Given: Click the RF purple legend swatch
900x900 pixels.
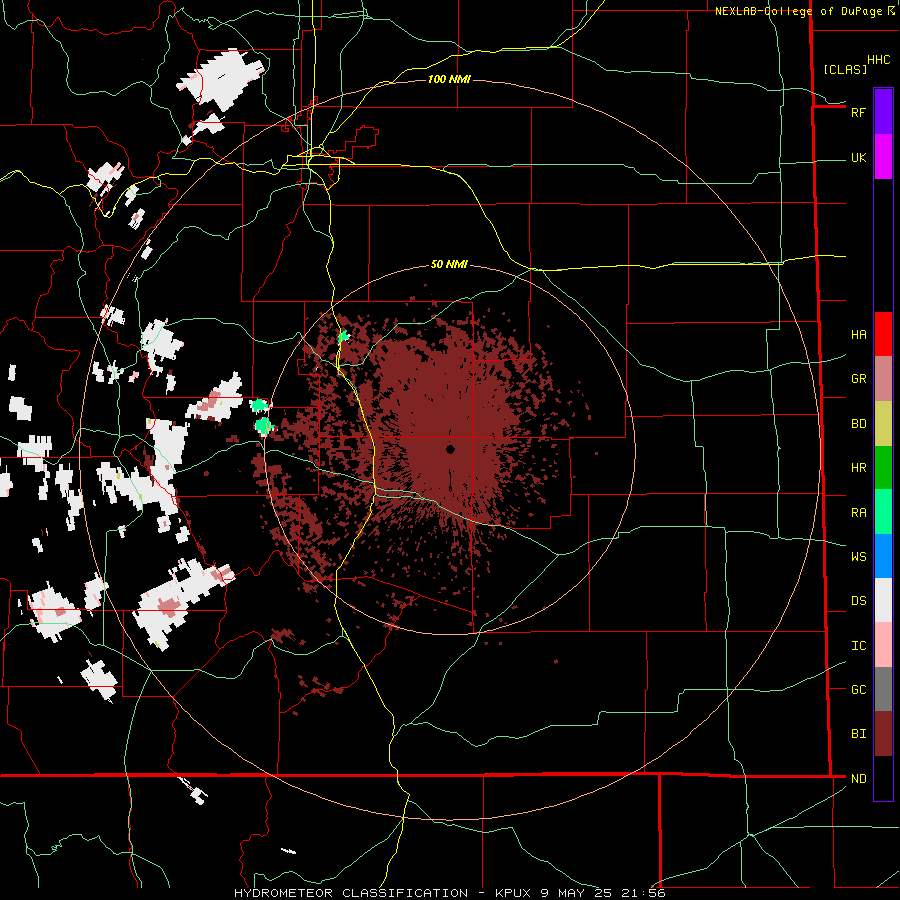Looking at the screenshot, I should 883,112.
